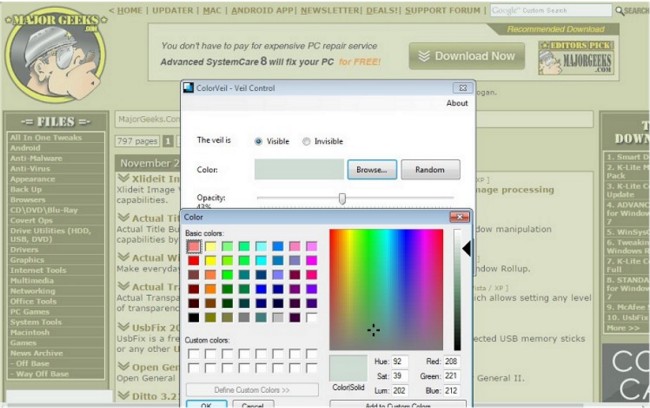Viewport: 650px width, 408px height.
Task: Click the Sat value field
Action: click(399, 376)
